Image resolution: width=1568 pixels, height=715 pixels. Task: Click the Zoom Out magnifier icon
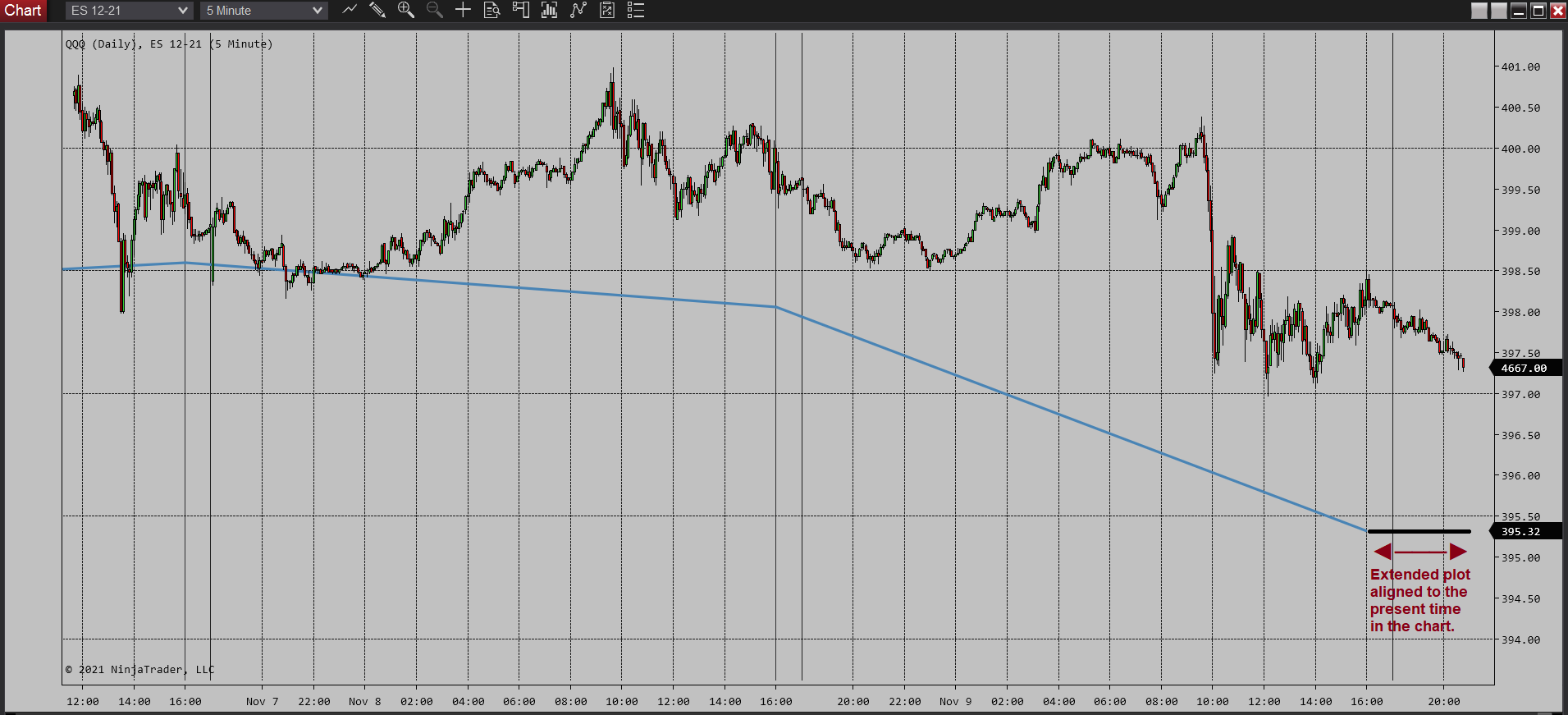click(x=435, y=10)
